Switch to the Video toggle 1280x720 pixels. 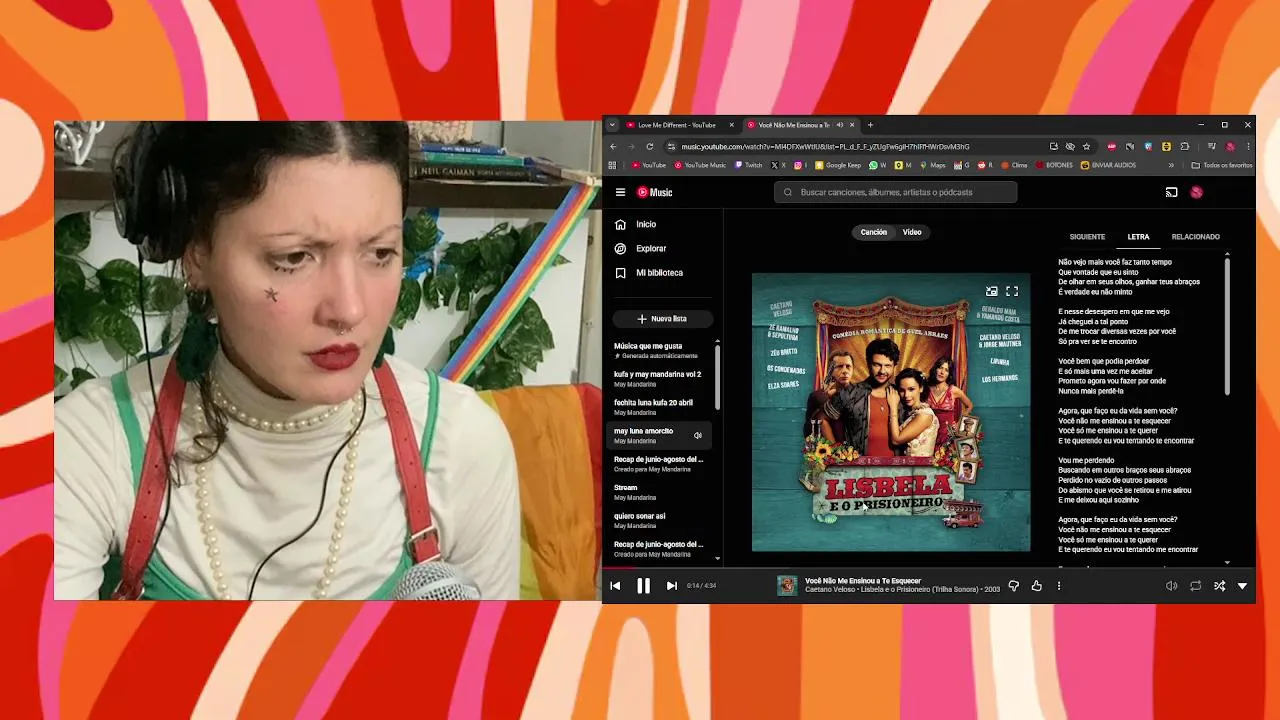click(x=912, y=232)
